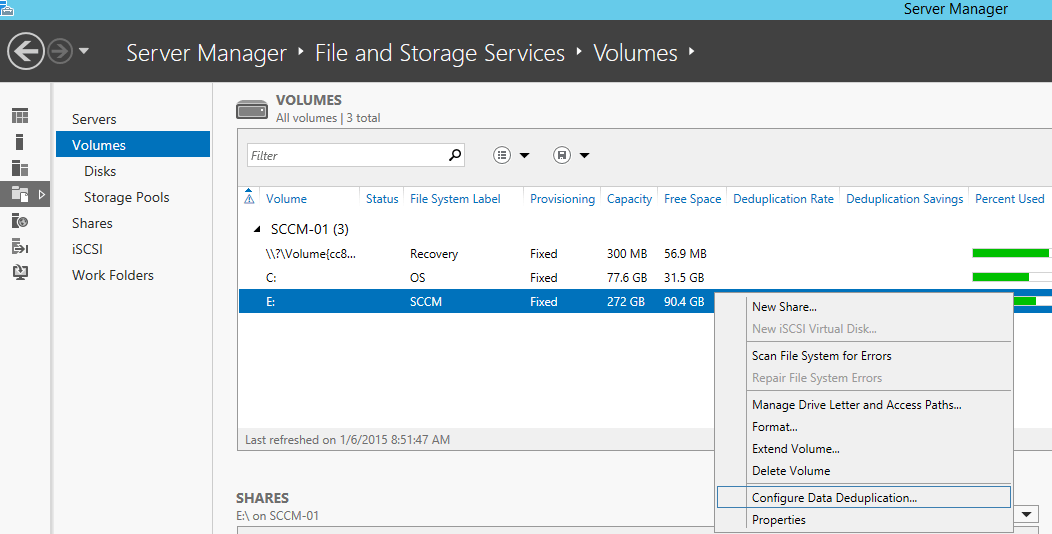
Task: Select Scan File System for Errors
Action: tap(821, 356)
